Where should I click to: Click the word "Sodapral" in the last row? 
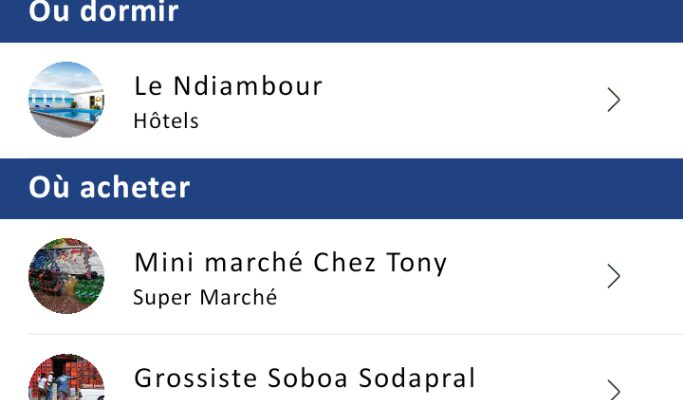pyautogui.click(x=424, y=378)
